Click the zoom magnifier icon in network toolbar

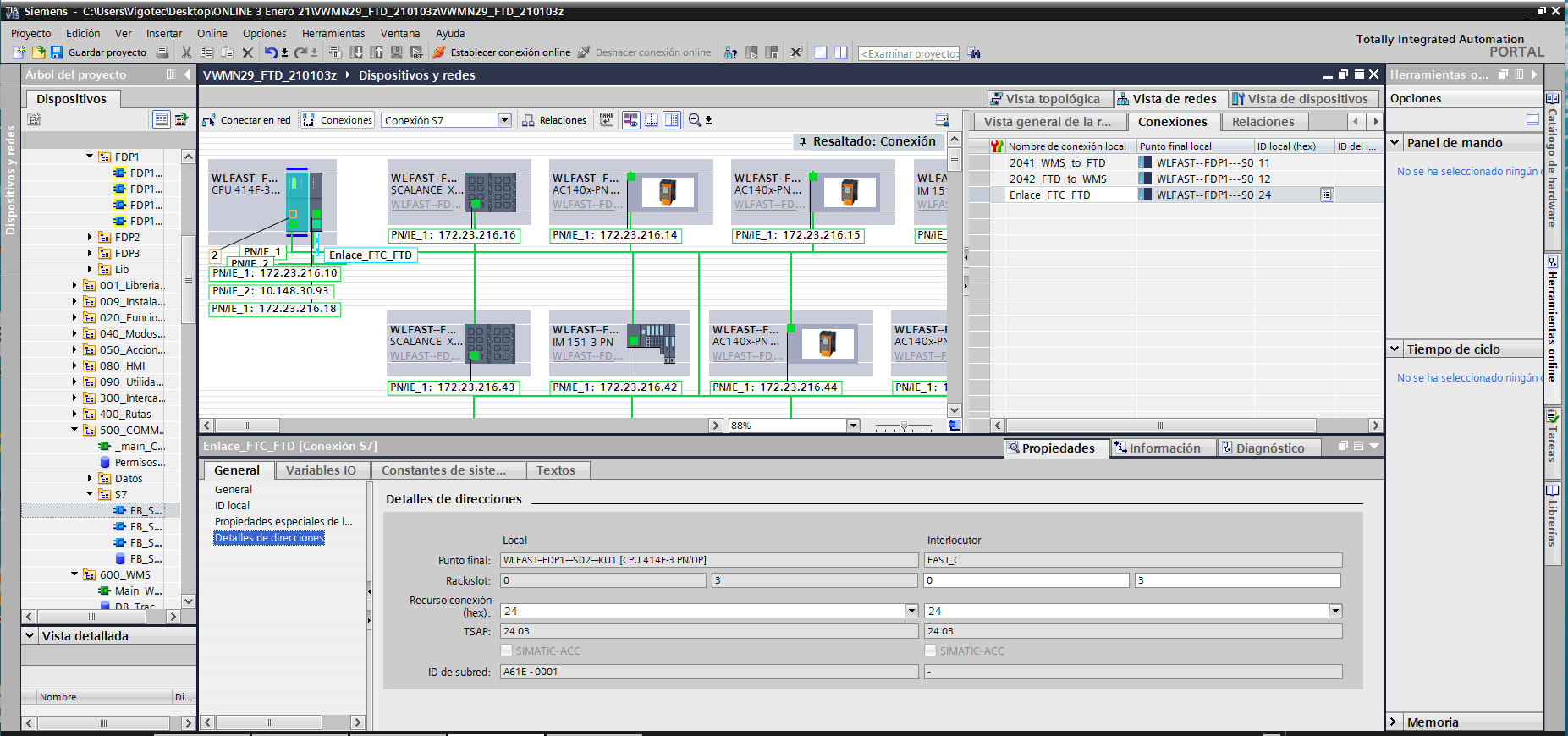click(695, 120)
